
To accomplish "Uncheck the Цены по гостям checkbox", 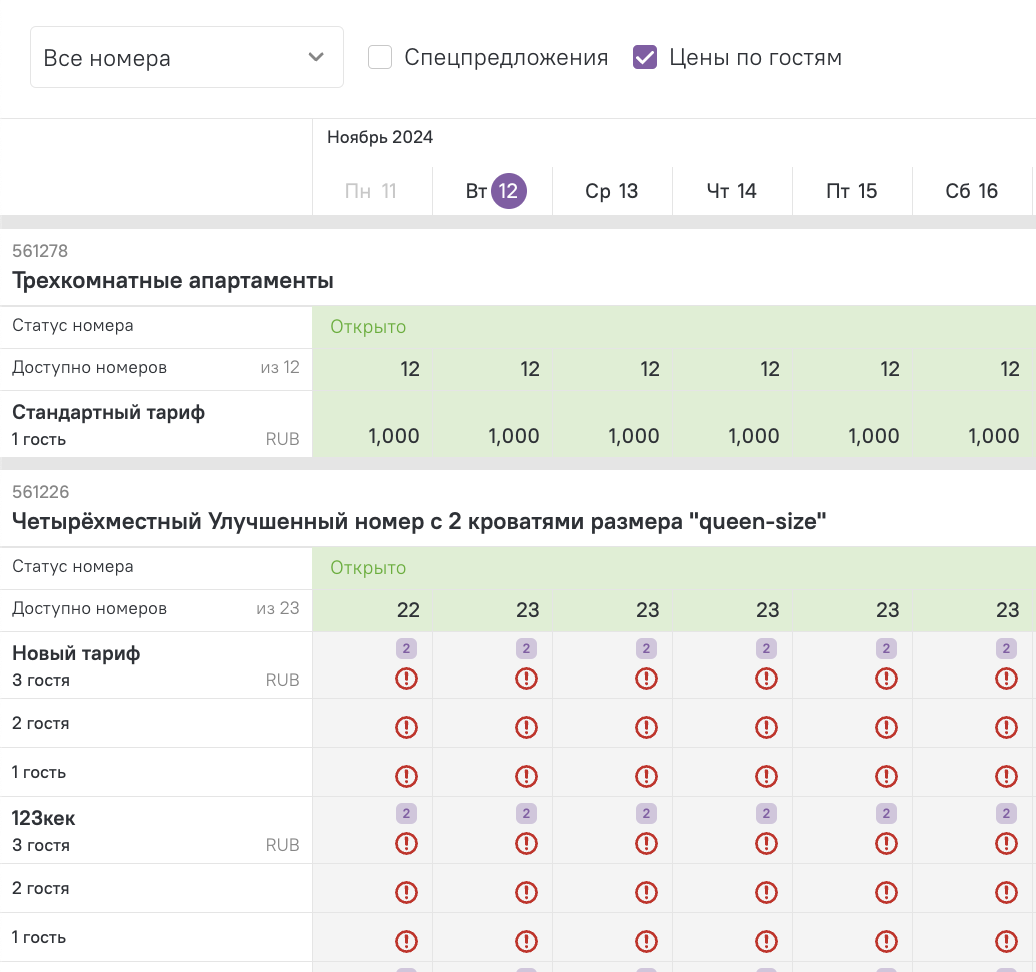I will pyautogui.click(x=645, y=57).
